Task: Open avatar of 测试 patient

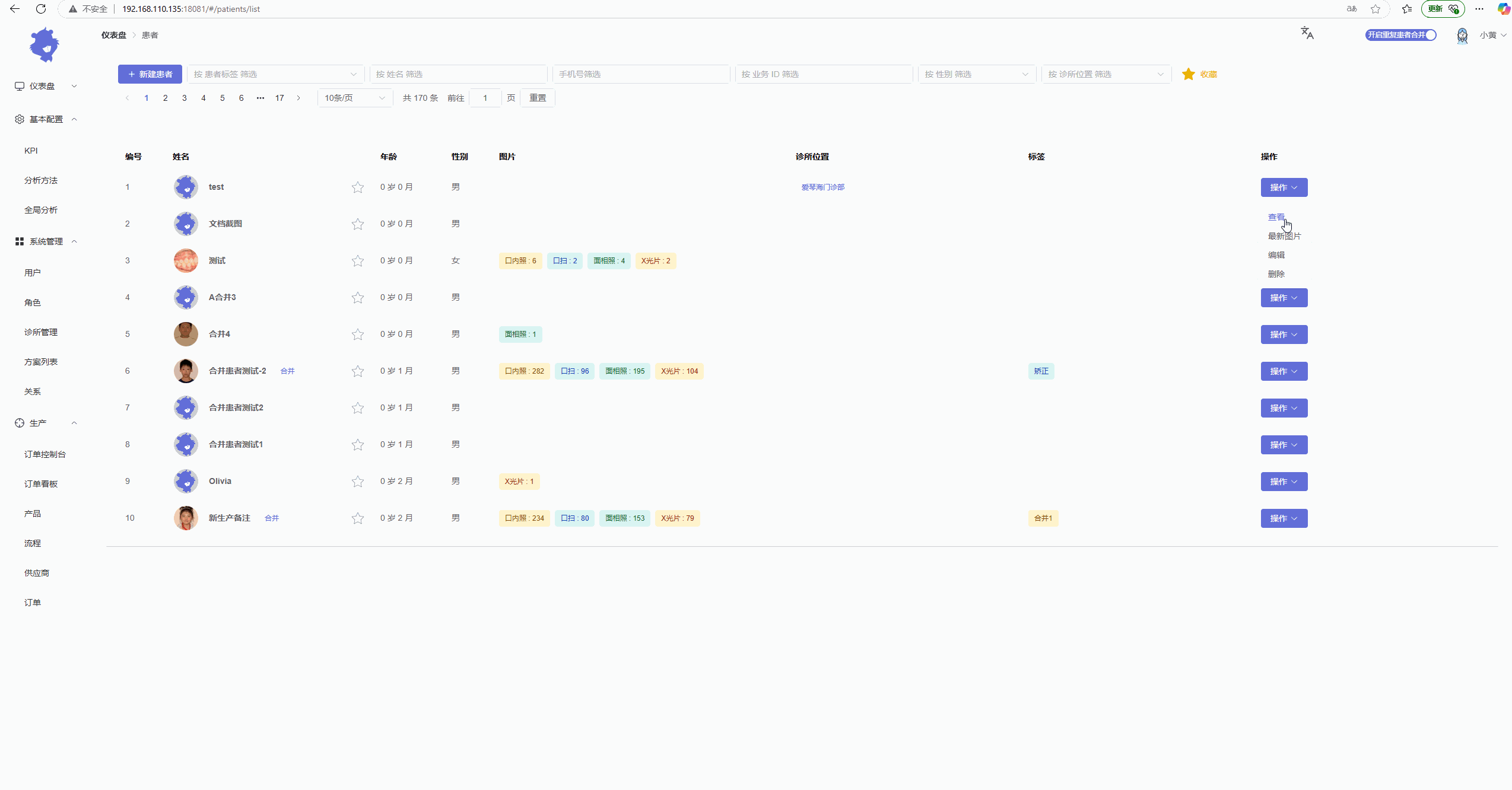Action: 186,260
